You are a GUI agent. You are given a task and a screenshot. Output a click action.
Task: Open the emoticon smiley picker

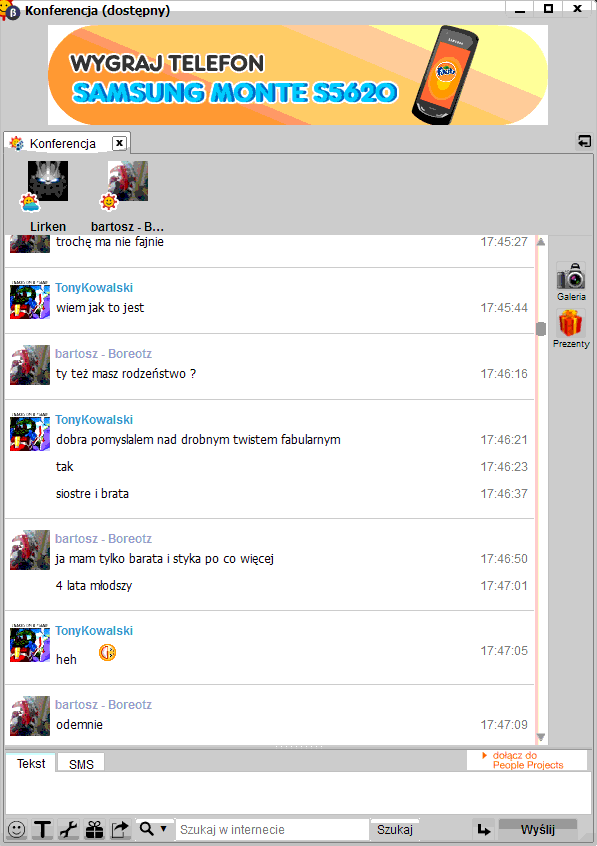[x=17, y=829]
